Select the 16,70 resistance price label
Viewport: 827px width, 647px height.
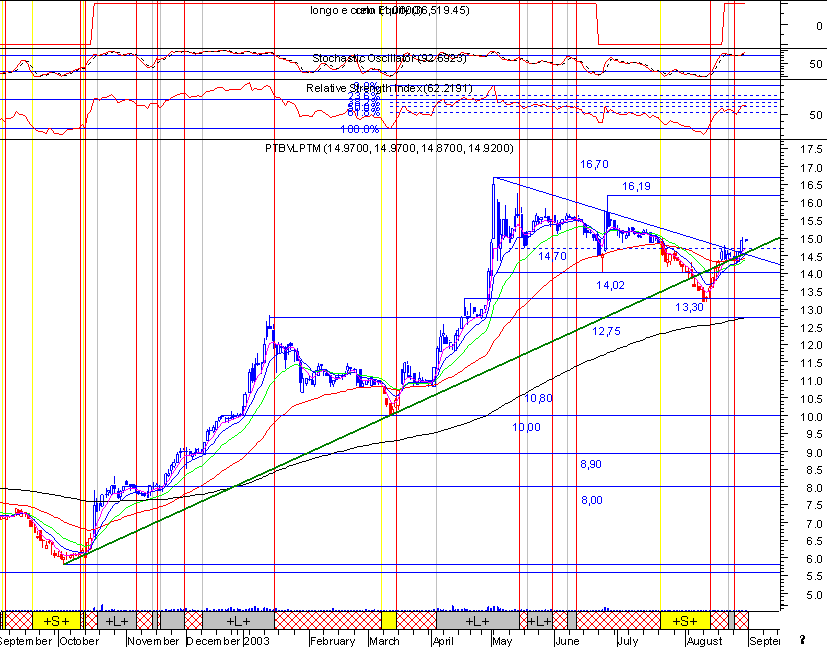(x=594, y=165)
